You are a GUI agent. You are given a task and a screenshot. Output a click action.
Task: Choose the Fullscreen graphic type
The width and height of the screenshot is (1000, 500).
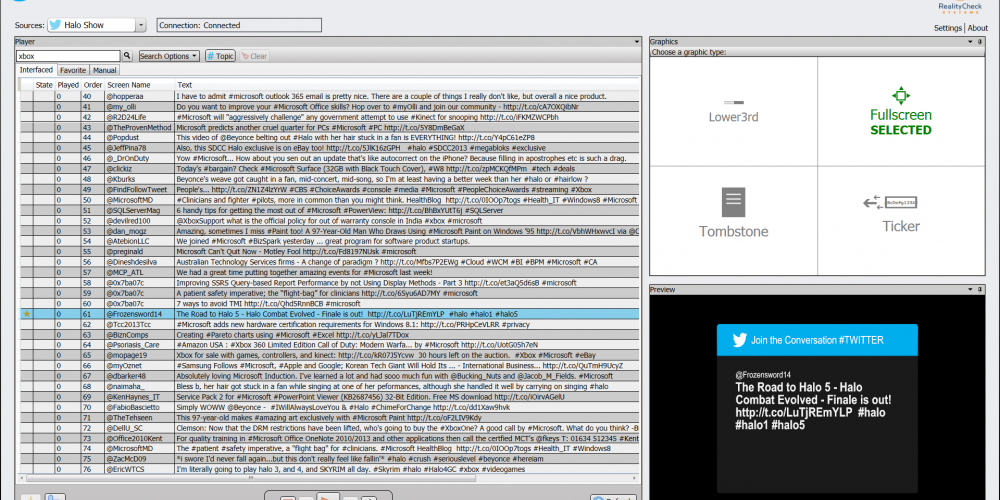[901, 112]
